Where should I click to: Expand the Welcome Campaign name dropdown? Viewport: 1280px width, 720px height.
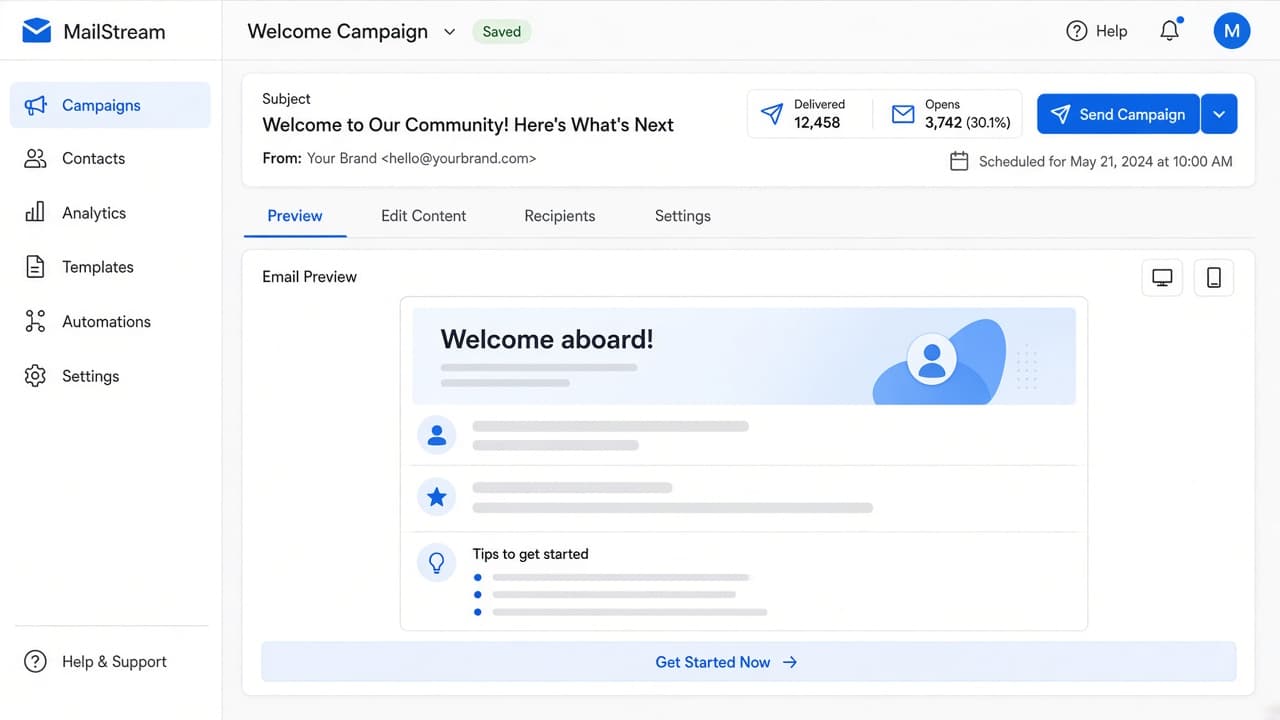(450, 32)
